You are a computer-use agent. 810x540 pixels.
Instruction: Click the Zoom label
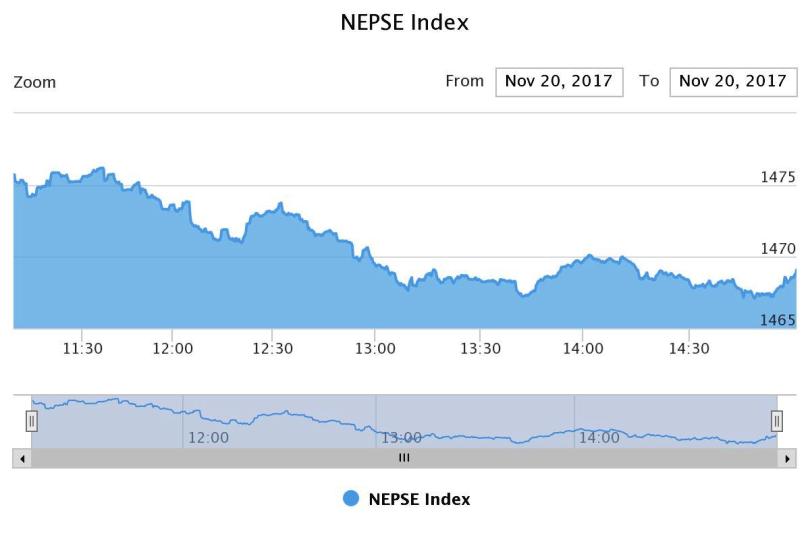[x=35, y=82]
